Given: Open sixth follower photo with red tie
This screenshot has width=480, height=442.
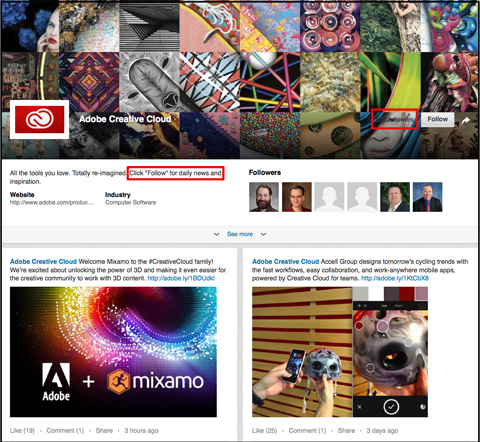Looking at the screenshot, I should tap(428, 197).
